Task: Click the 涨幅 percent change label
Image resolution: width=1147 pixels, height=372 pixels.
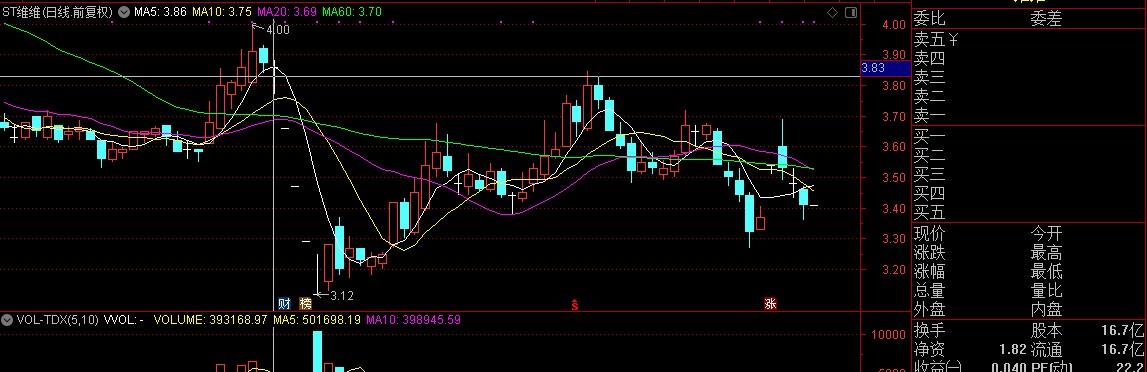Action: pos(929,272)
